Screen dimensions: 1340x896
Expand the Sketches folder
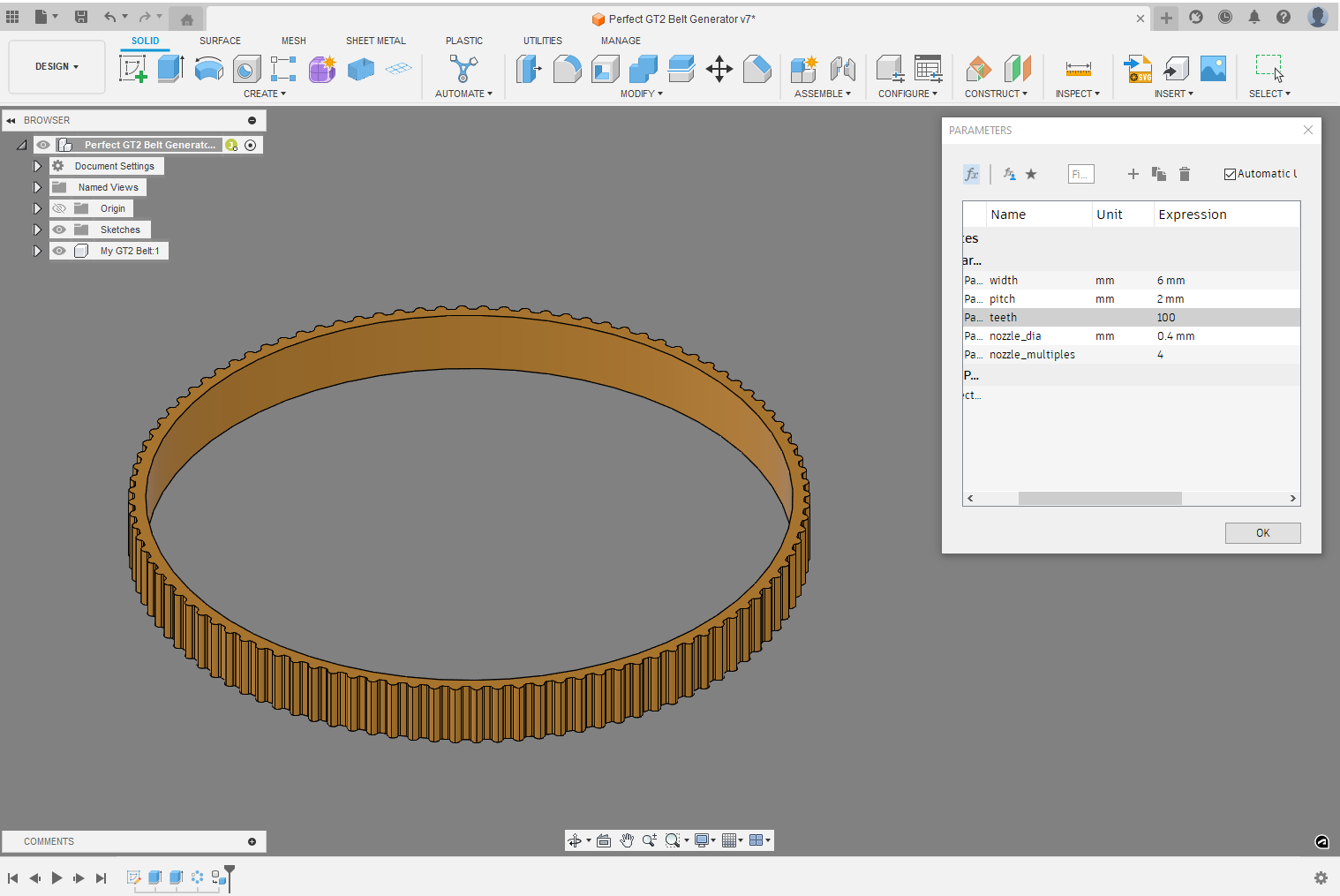(x=37, y=230)
